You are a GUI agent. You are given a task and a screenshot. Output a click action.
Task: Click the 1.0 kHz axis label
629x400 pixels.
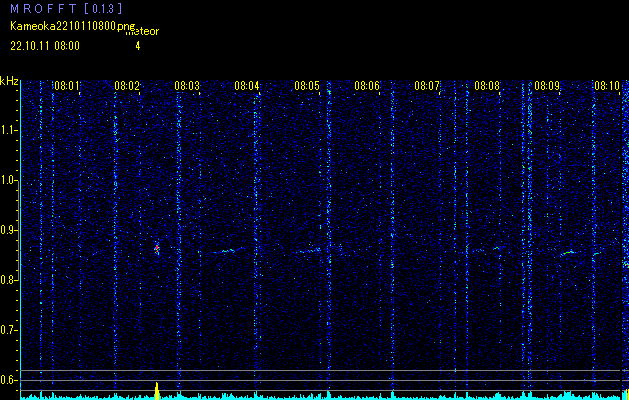(9, 181)
